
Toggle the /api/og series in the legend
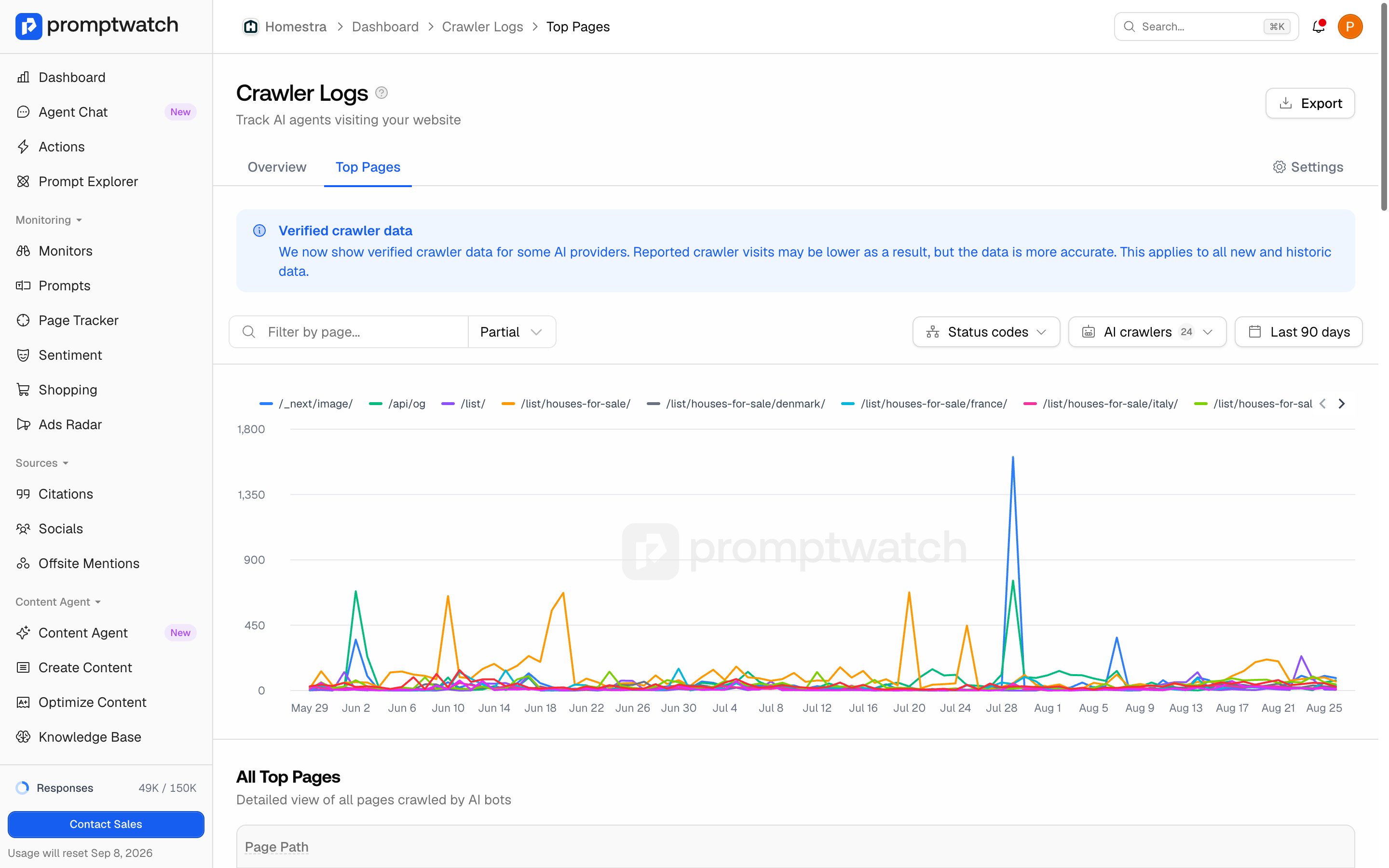(x=397, y=404)
